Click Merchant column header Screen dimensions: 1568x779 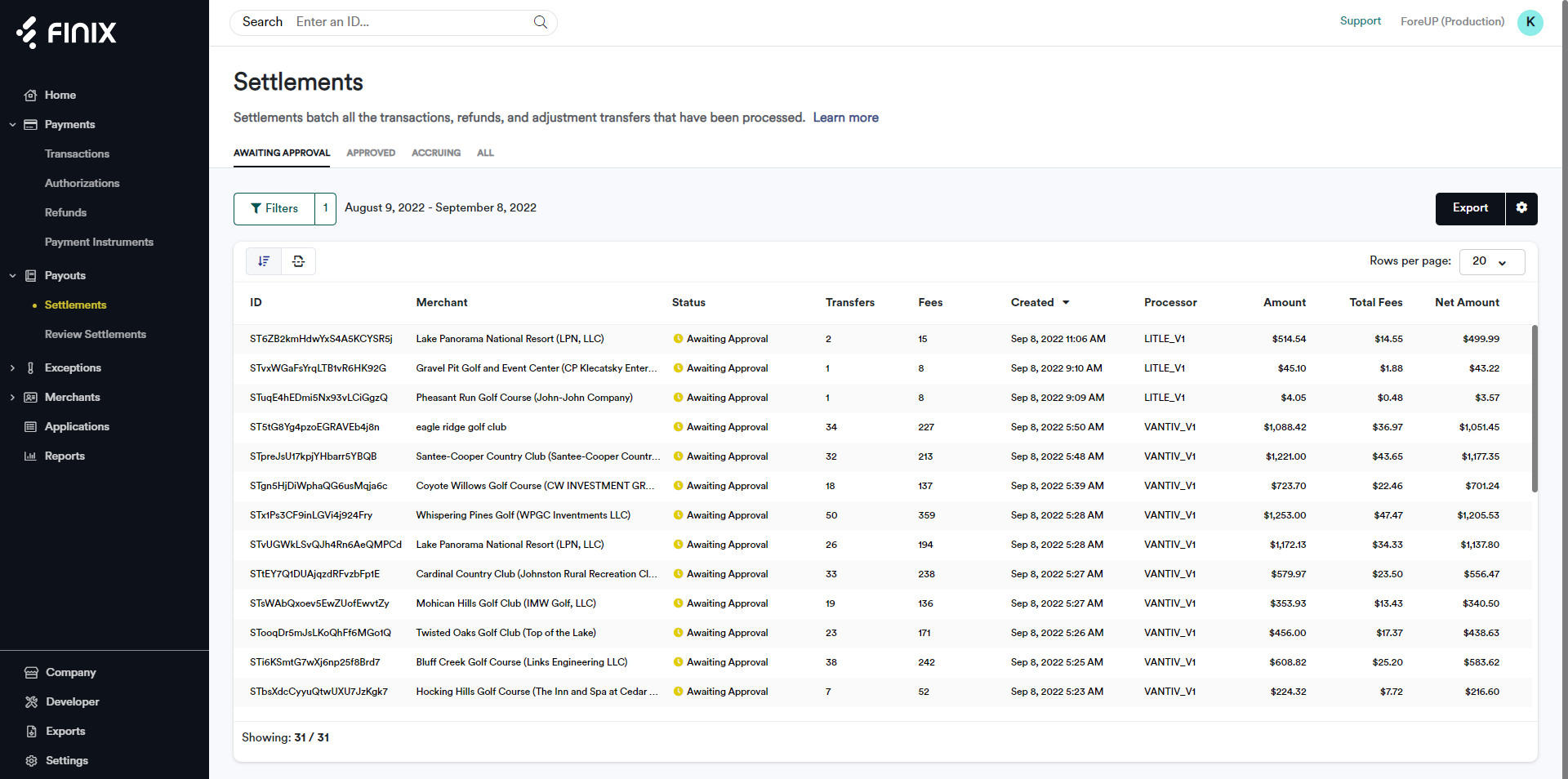click(x=442, y=303)
